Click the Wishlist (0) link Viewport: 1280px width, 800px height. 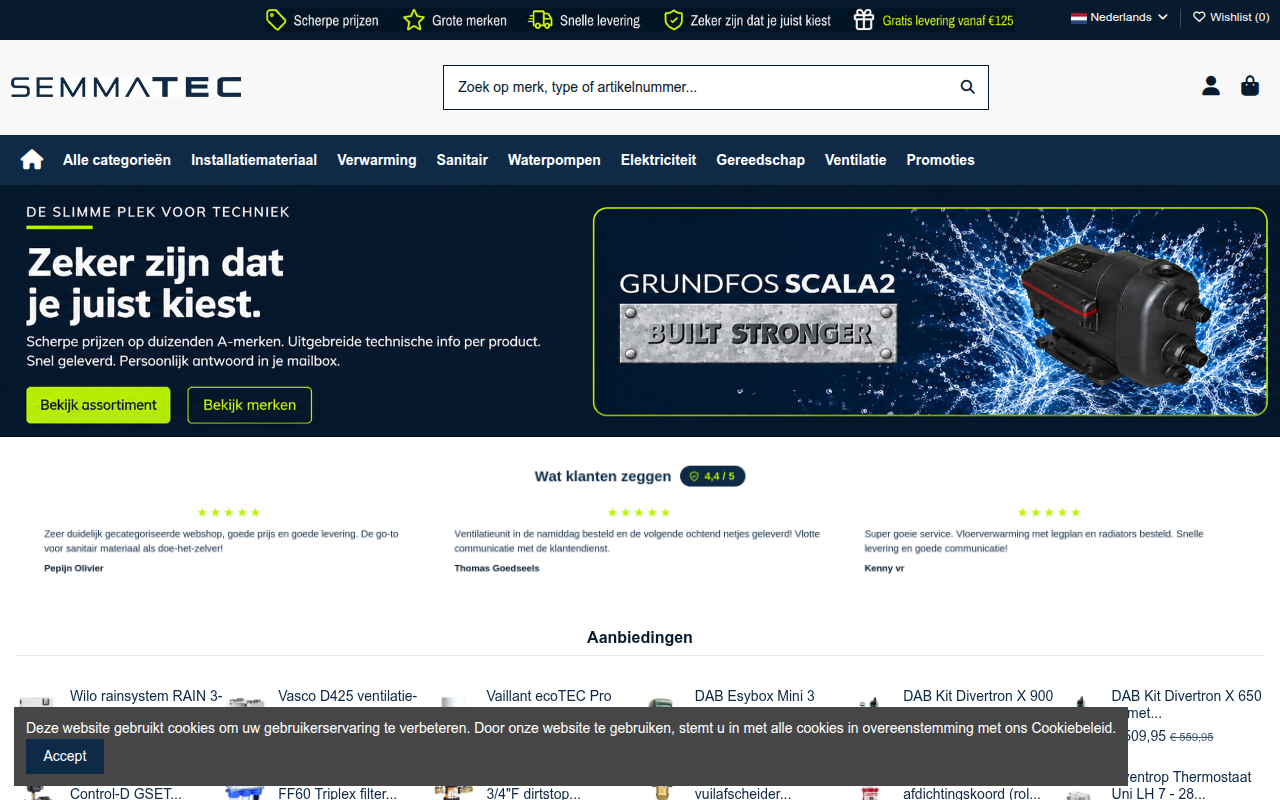(x=1231, y=17)
